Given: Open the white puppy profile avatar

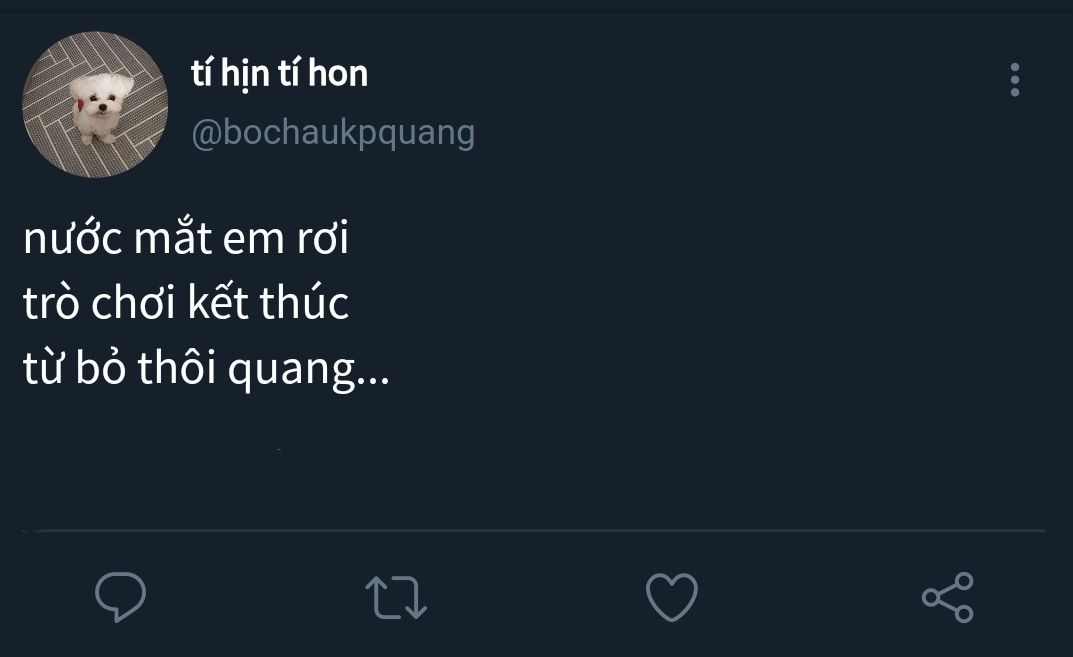Looking at the screenshot, I should click(x=95, y=104).
